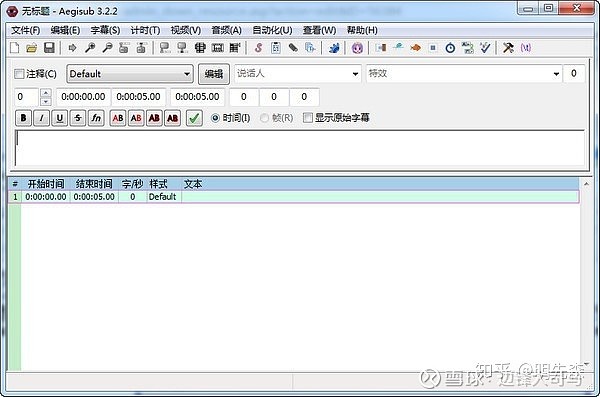Click the 编辑 style edit button
Screen dimensions: 600x397
[x=214, y=74]
